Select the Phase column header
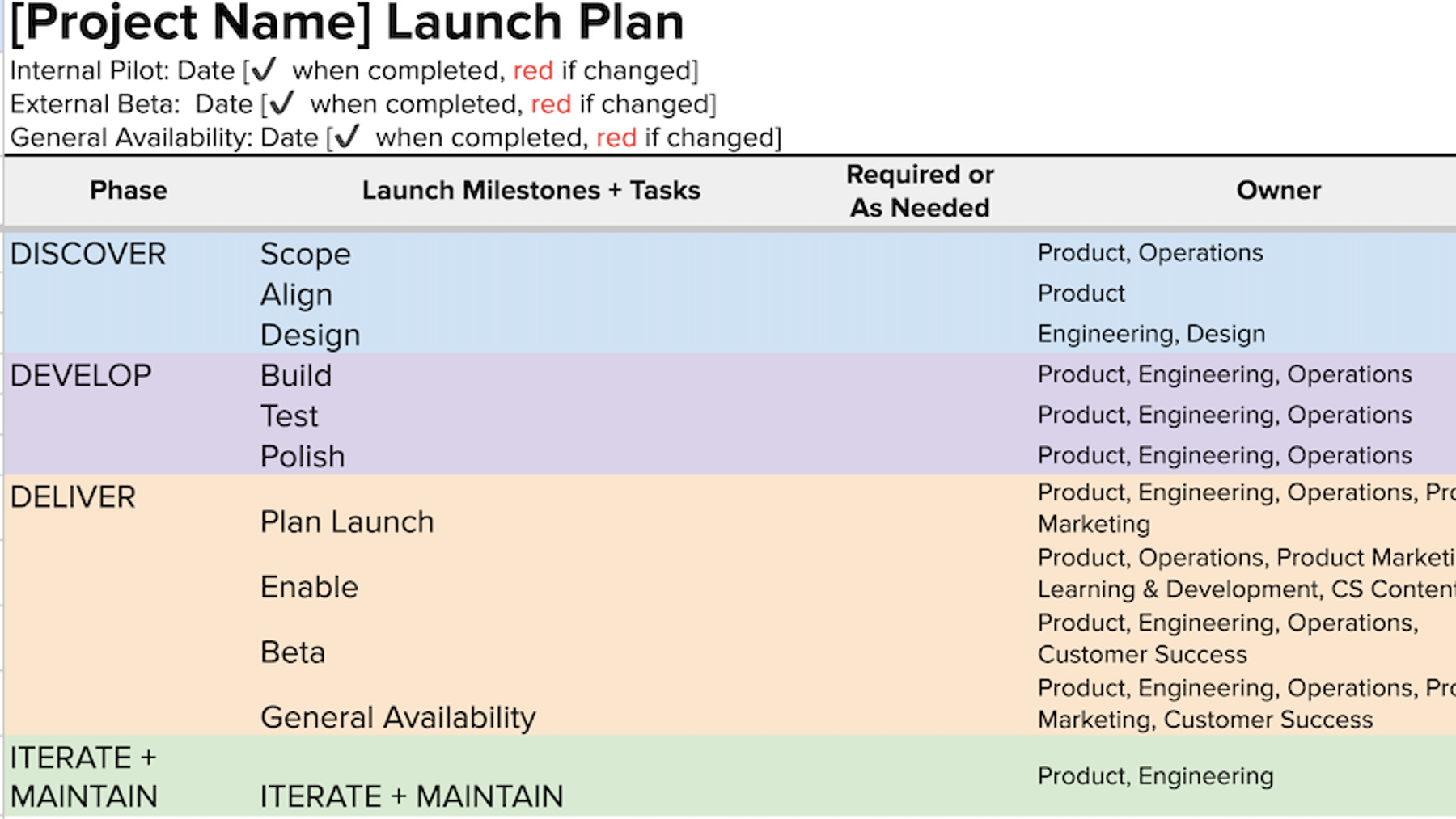The height and width of the screenshot is (819, 1456). tap(129, 191)
